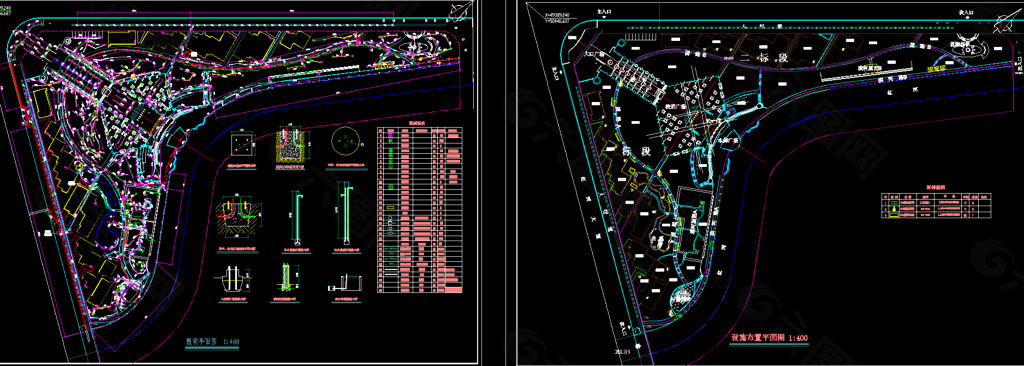Select the shorter lamp pole elevation detail

(298, 219)
